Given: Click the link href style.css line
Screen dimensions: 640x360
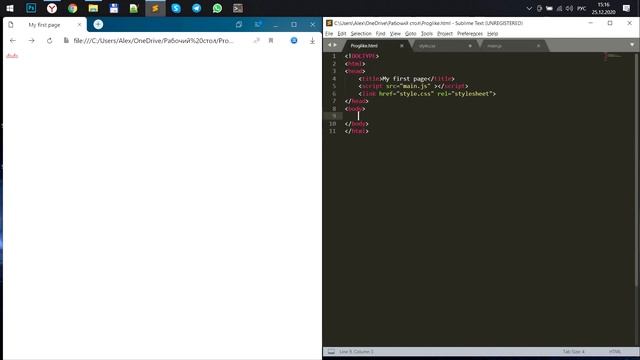Looking at the screenshot, I should 427,94.
